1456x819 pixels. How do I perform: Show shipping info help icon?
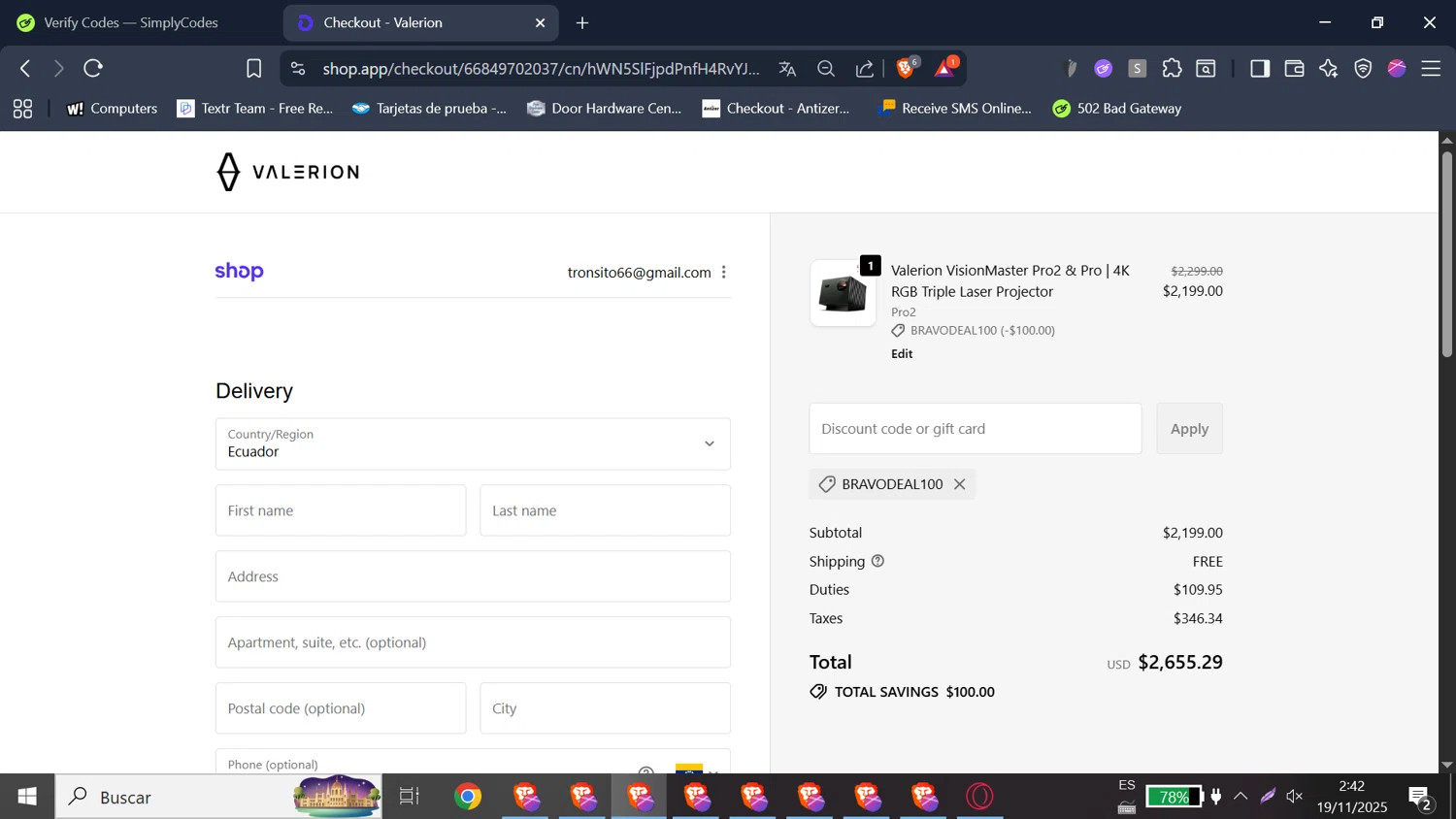[877, 561]
